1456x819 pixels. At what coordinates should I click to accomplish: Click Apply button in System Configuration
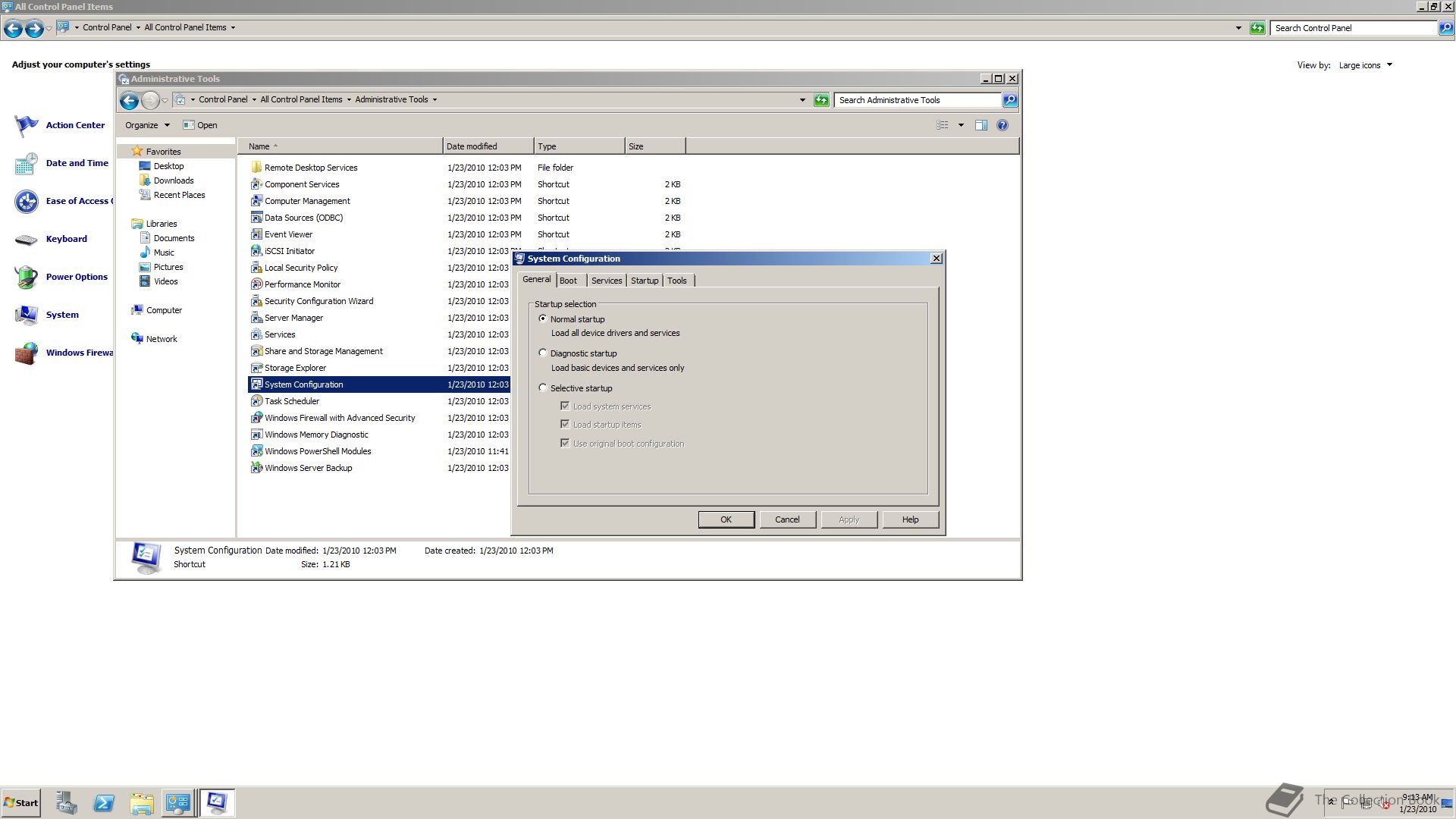849,519
